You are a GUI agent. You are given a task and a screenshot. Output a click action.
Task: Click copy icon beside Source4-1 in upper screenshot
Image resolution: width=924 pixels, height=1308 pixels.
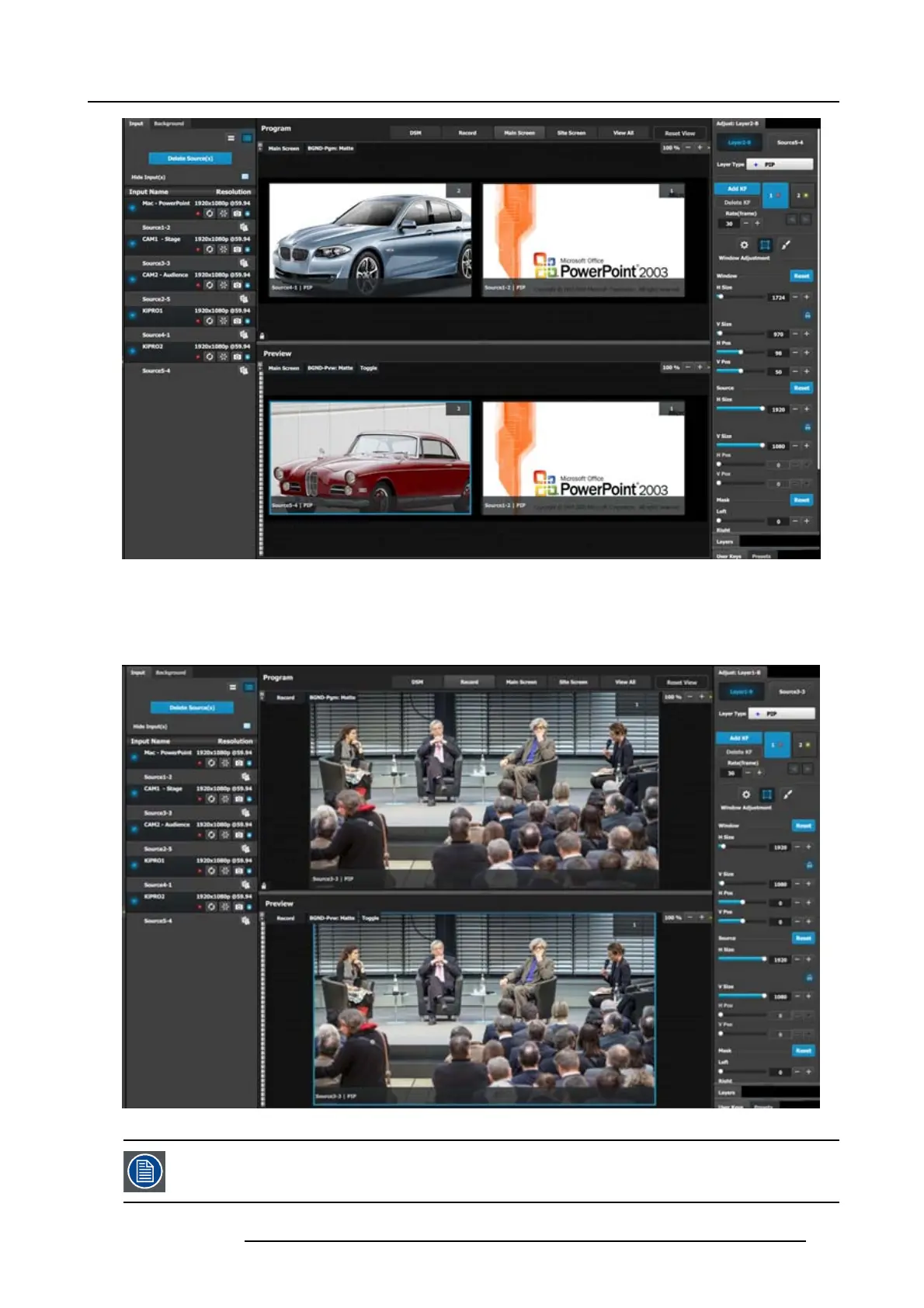click(244, 335)
